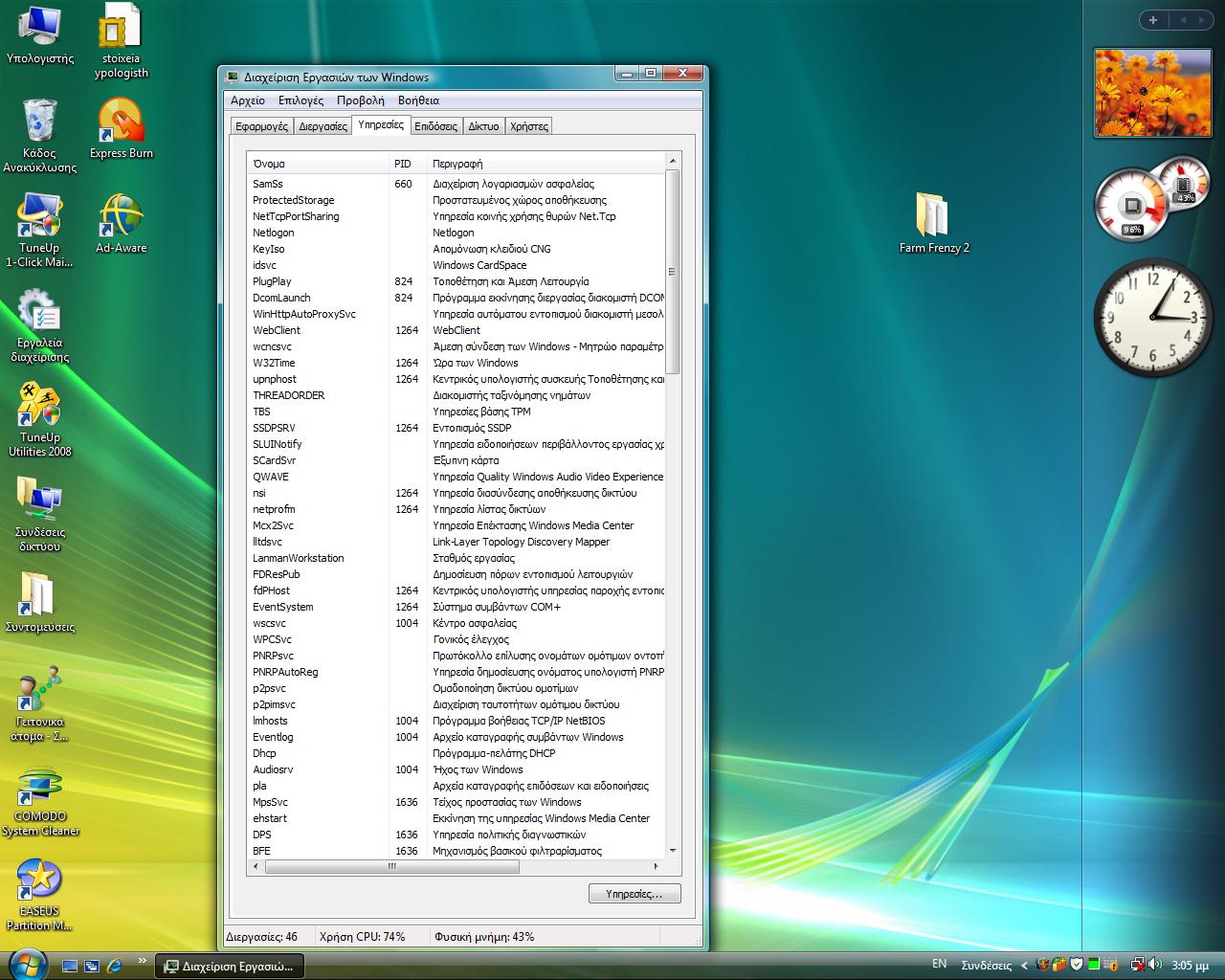Screen dimensions: 1225x980
Task: Click the Υπηρεσίες... button
Action: [635, 894]
